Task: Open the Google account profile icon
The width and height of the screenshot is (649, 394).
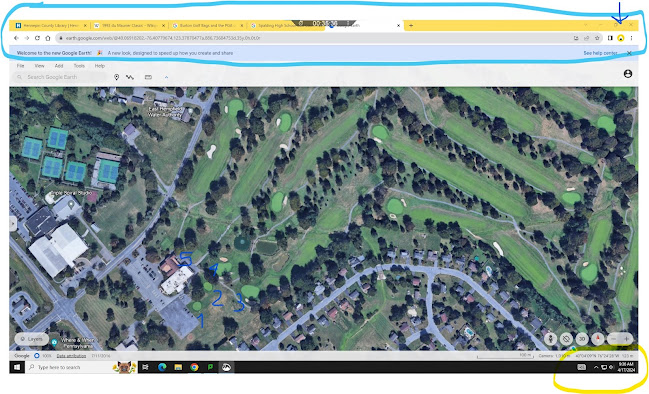Action: point(627,74)
